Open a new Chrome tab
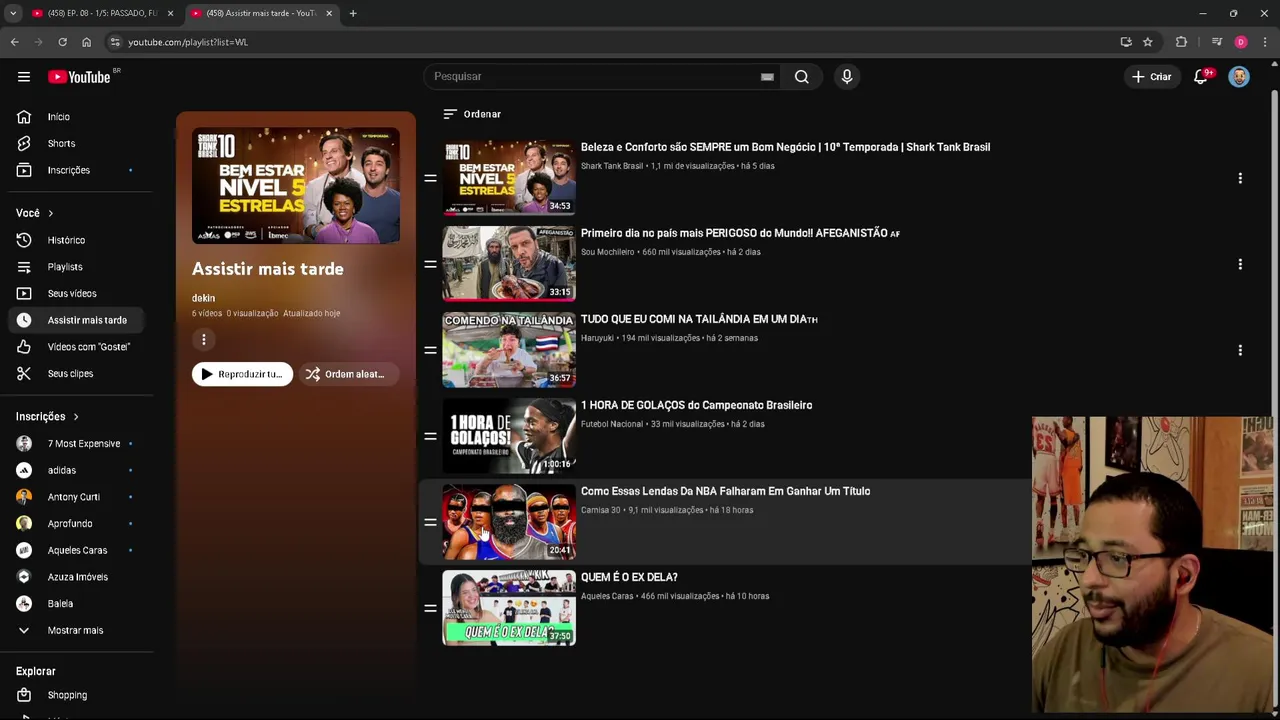Viewport: 1280px width, 720px height. click(353, 13)
